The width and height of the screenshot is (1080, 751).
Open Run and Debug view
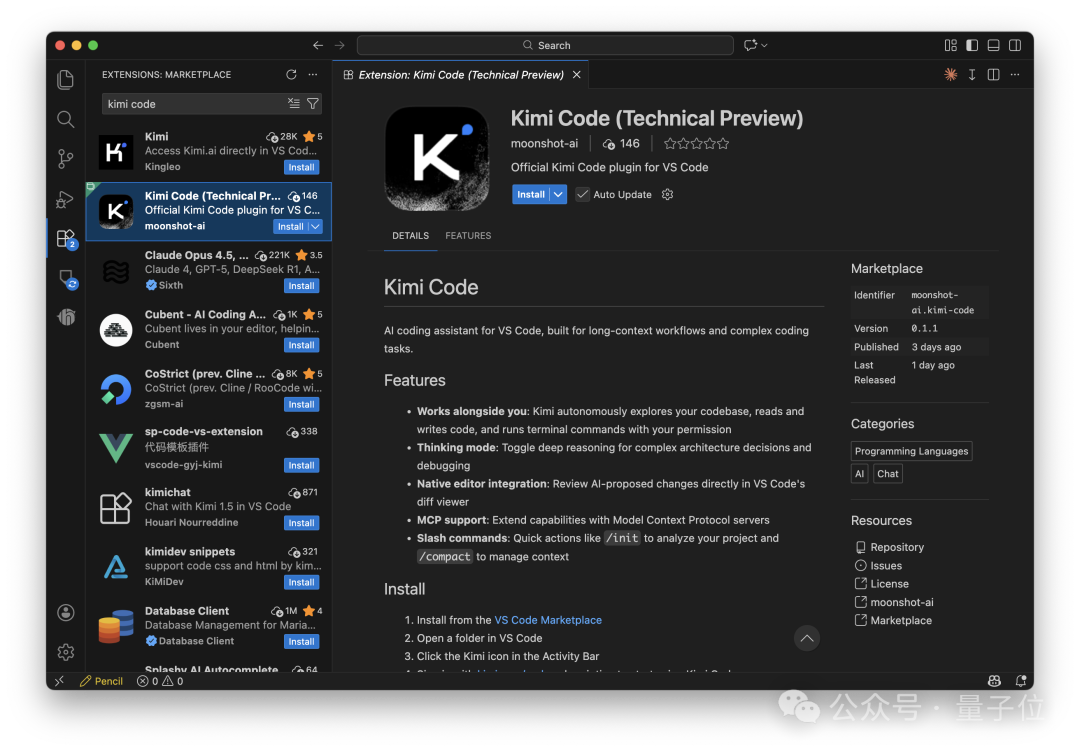coord(65,199)
